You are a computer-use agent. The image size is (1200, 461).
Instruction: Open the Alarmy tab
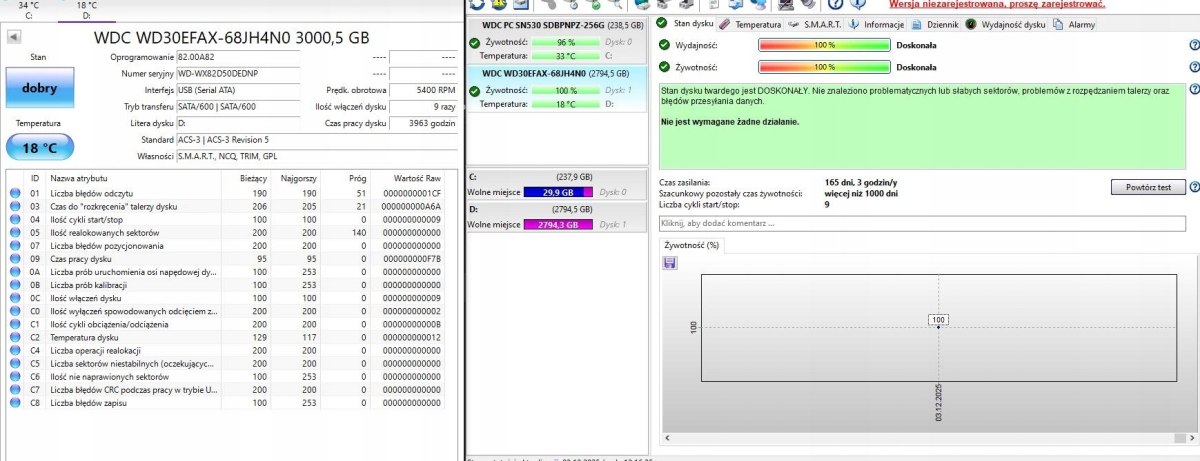tap(1074, 24)
